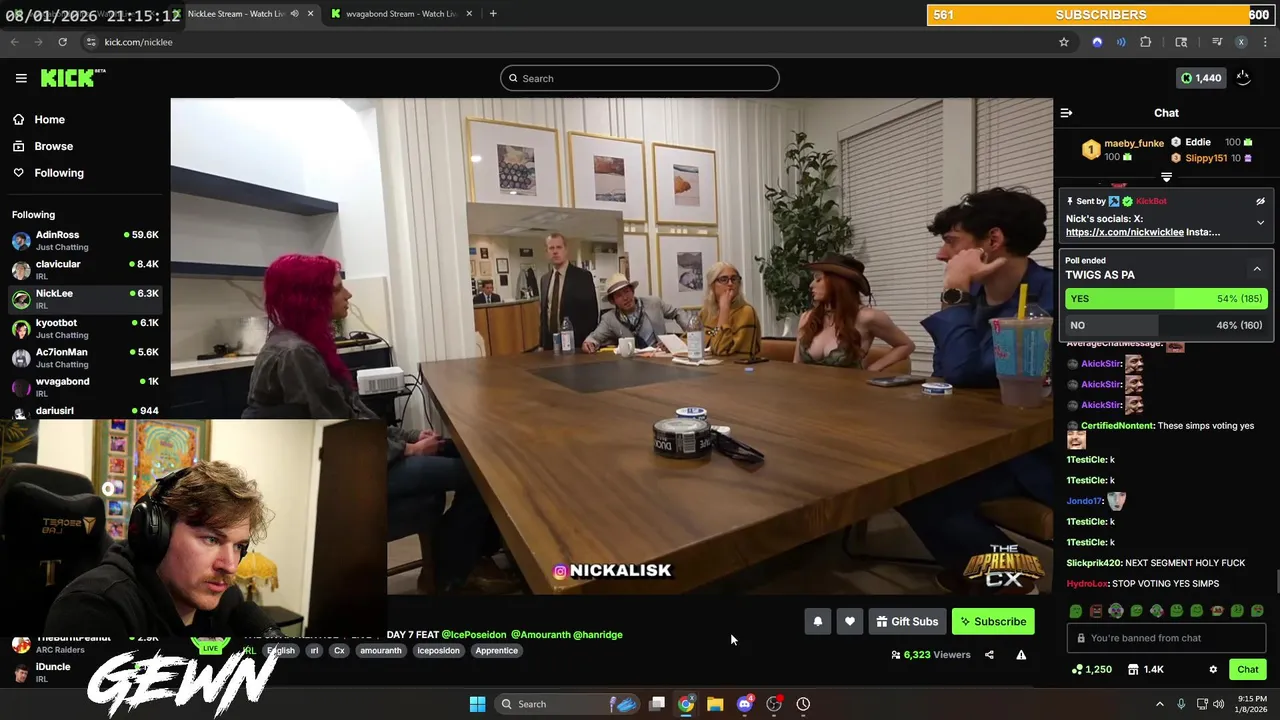The width and height of the screenshot is (1280, 720).
Task: Open File Explorer from taskbar
Action: (715, 704)
